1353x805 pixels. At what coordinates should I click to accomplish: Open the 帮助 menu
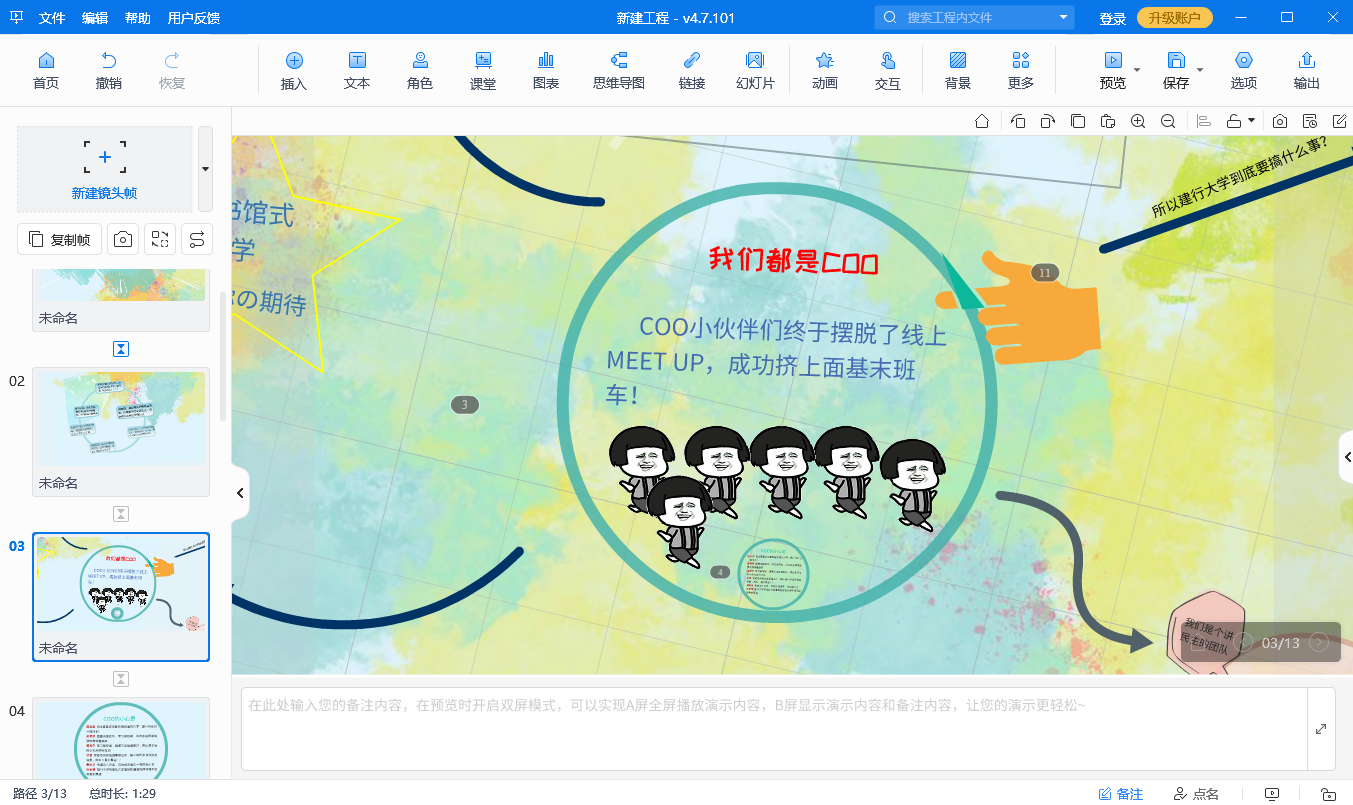138,18
